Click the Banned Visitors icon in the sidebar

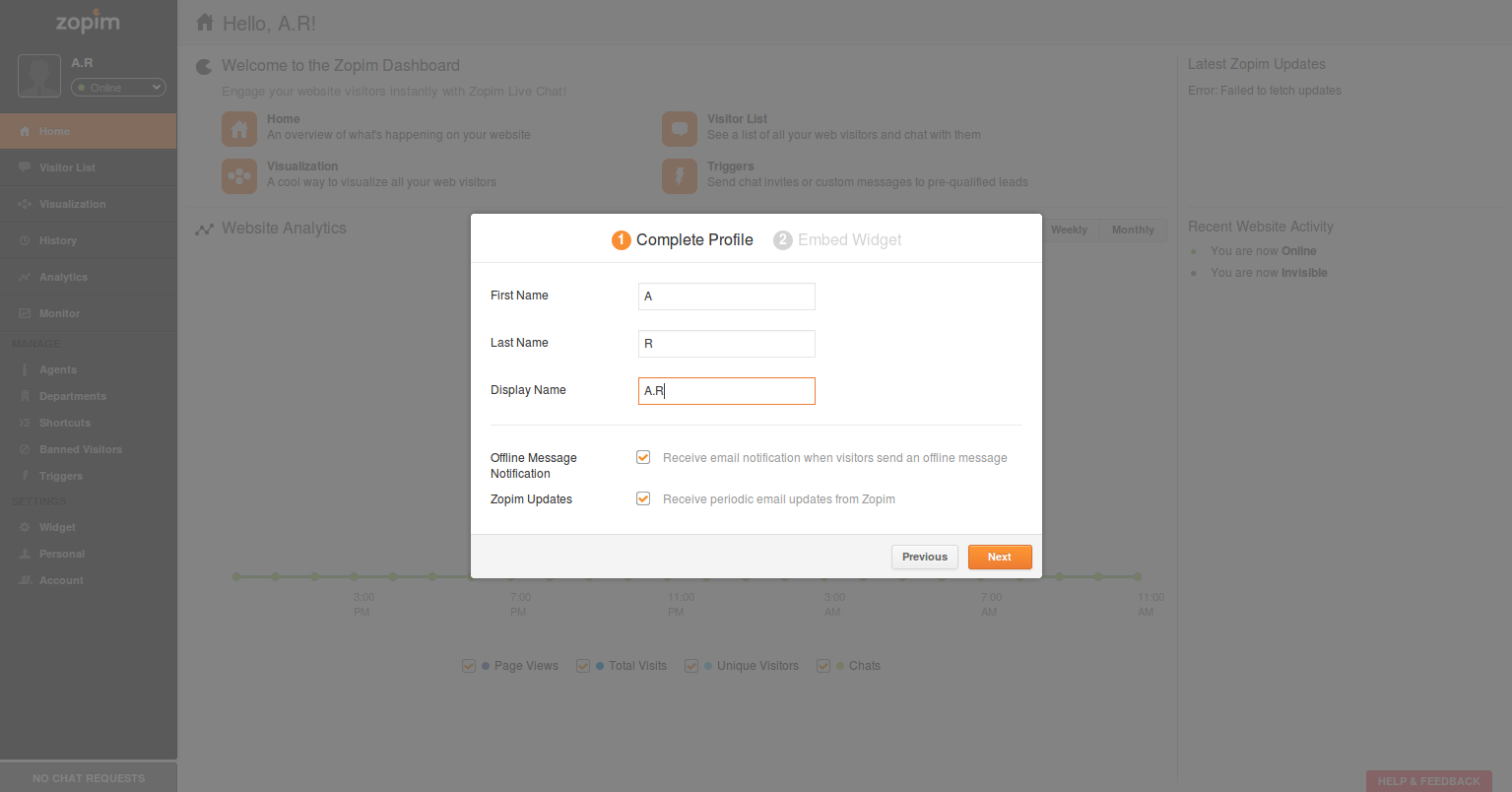tap(25, 449)
